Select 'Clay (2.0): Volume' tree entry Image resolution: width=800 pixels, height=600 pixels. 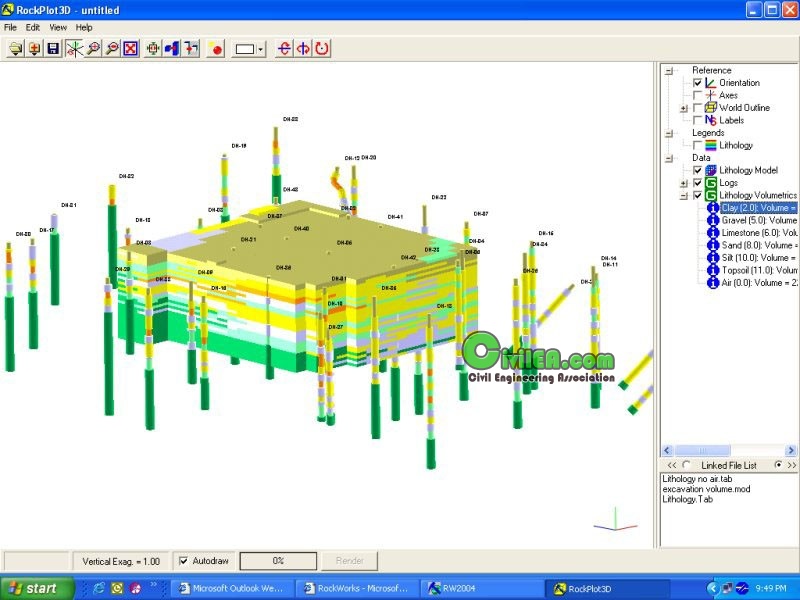pyautogui.click(x=759, y=208)
